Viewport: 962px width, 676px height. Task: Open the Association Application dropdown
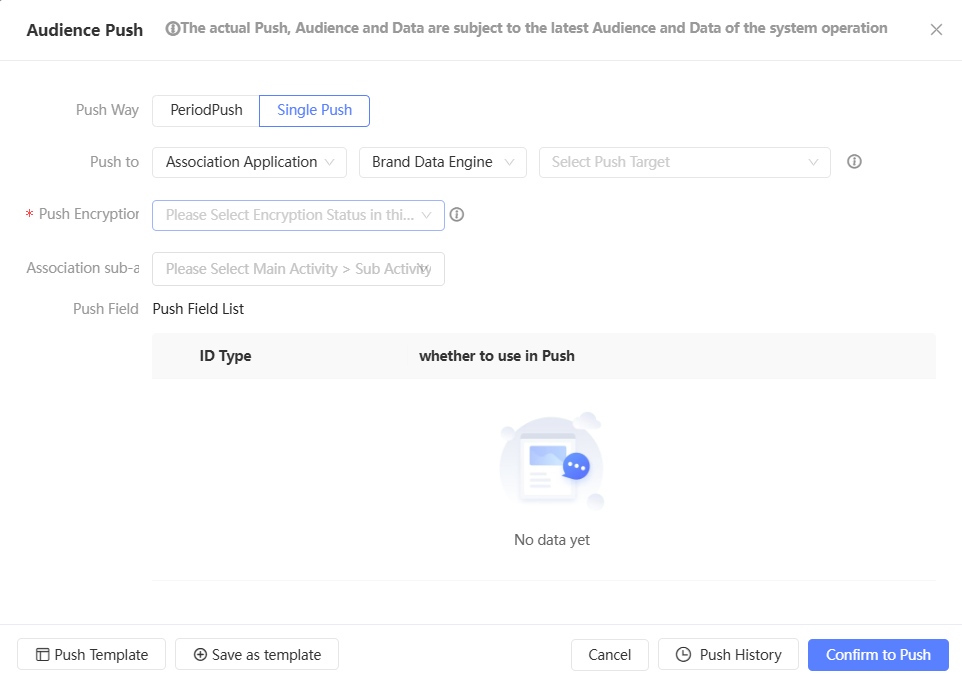(250, 162)
